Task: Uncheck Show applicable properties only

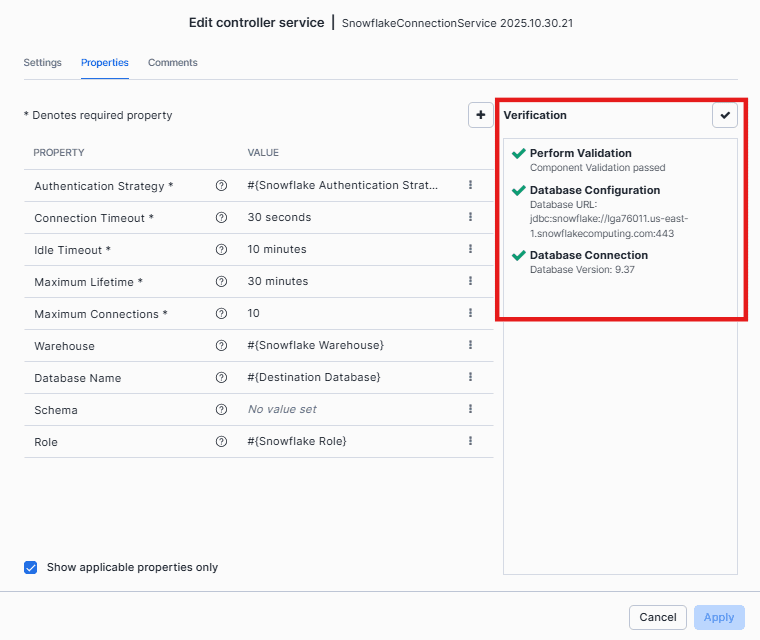Action: (x=31, y=567)
